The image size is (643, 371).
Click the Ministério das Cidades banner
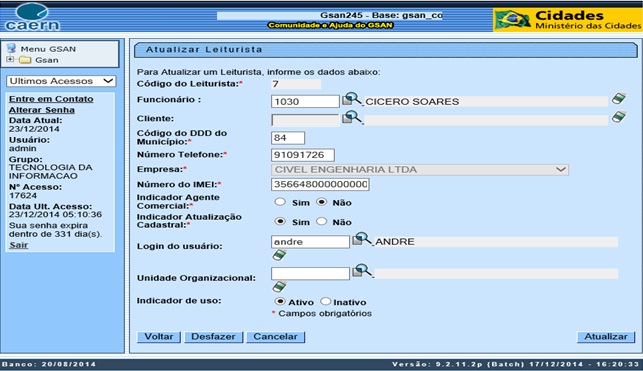568,20
